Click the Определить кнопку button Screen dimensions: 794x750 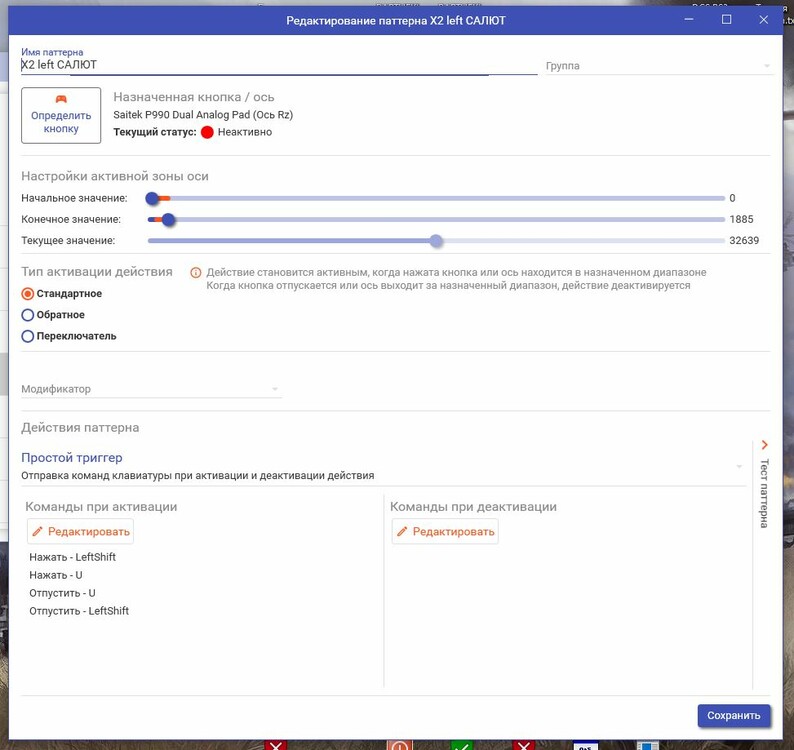[x=61, y=115]
